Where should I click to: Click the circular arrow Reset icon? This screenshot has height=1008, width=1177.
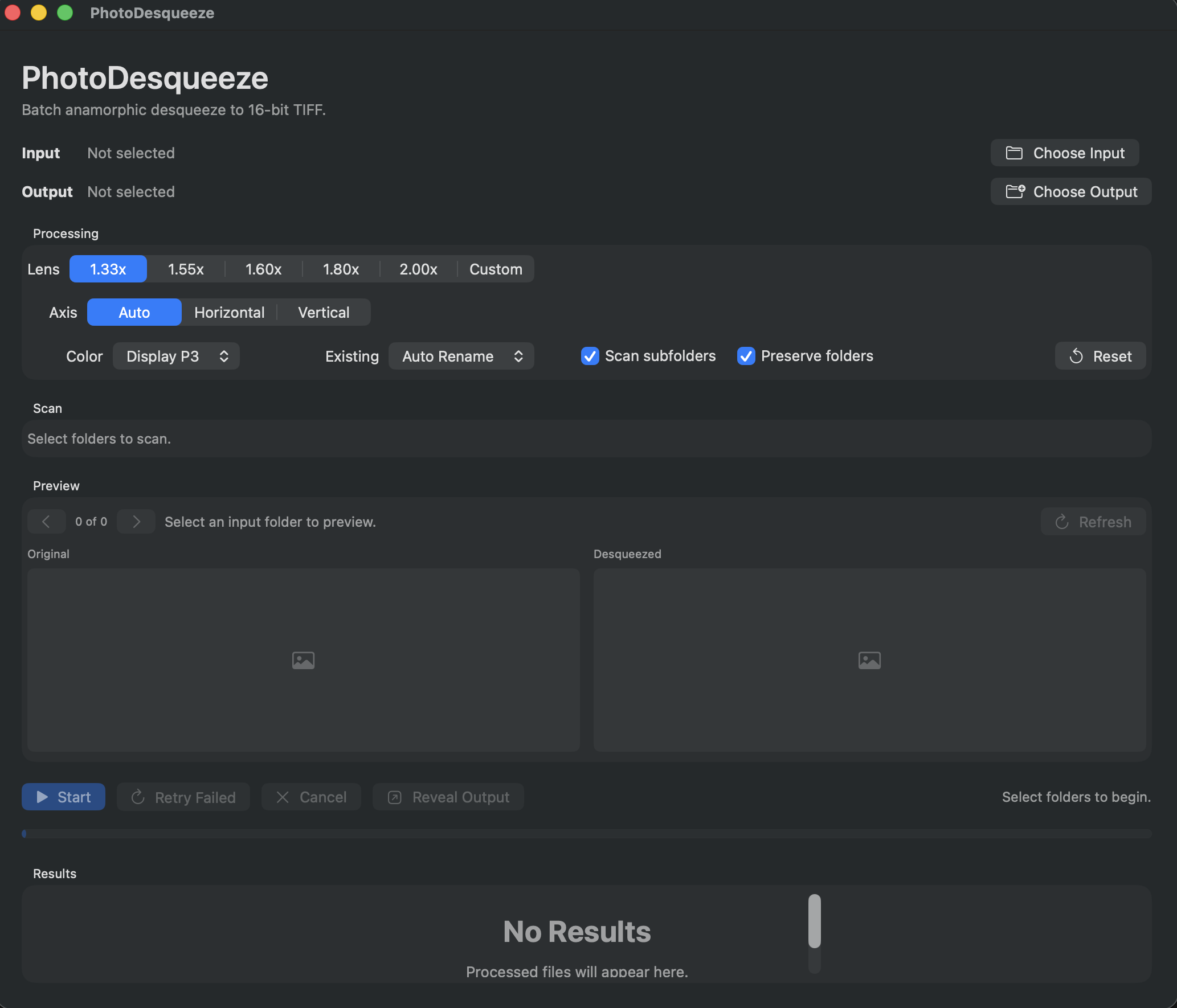1076,357
